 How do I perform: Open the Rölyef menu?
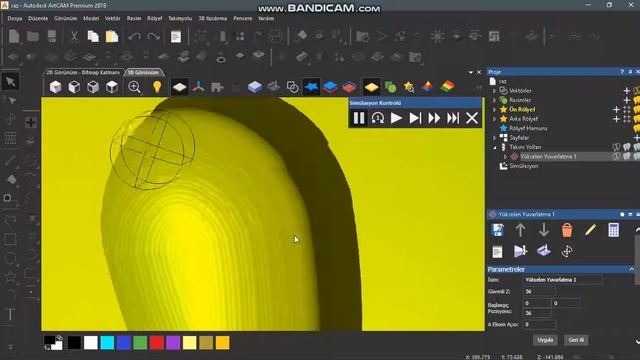click(x=154, y=18)
